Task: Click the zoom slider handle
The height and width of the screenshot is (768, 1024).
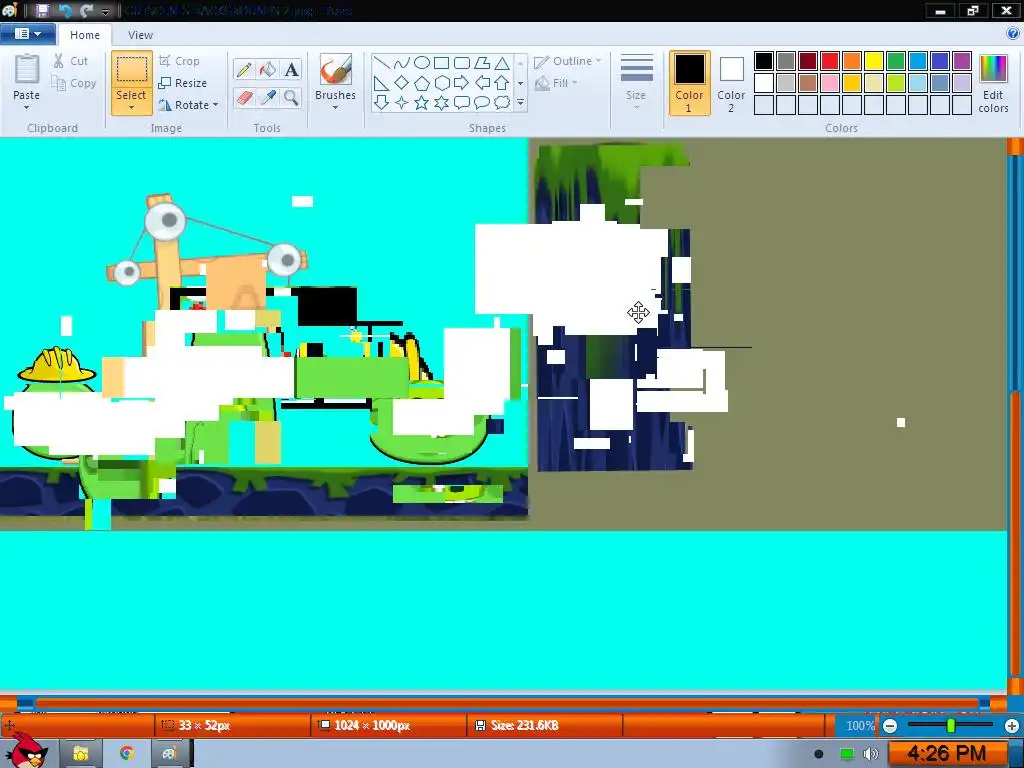Action: 951,725
